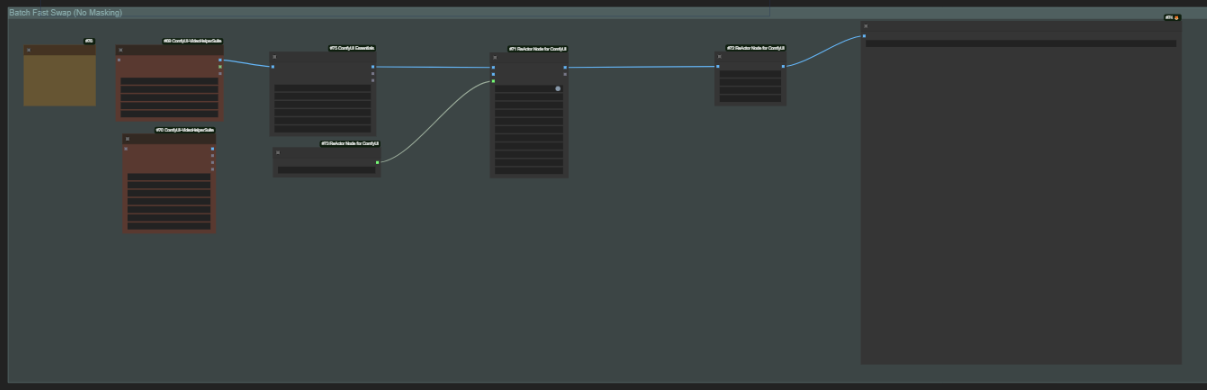
Task: Click the top widget row of node #75 Essentials
Action: coord(323,89)
